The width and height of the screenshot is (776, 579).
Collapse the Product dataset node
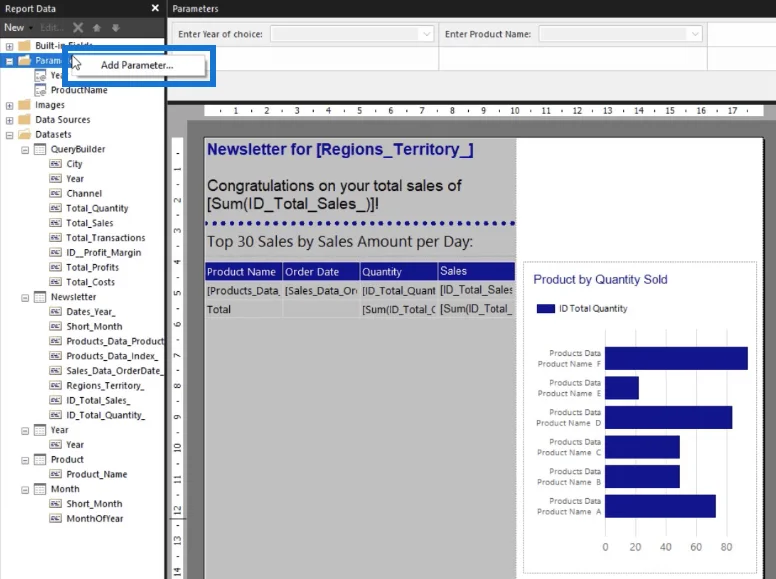click(25, 461)
